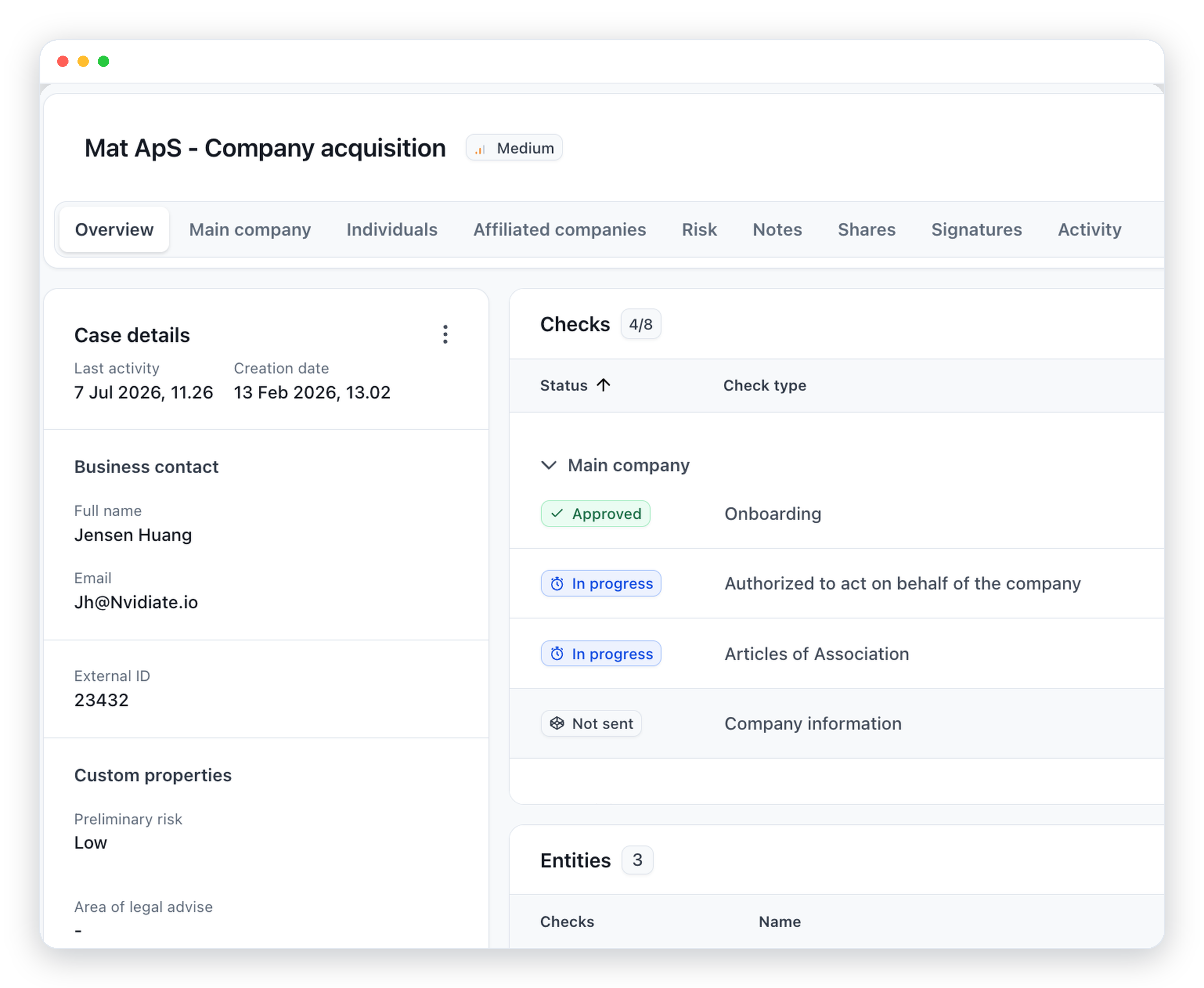Click last activity 7 Jul 2026, 11.26
The width and height of the screenshot is (1204, 988).
coord(143,392)
